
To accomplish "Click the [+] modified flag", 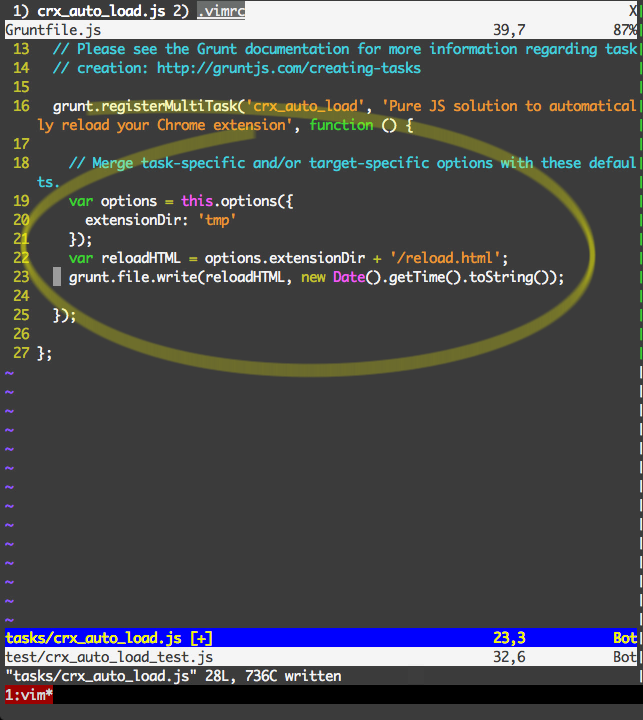I will (x=201, y=638).
